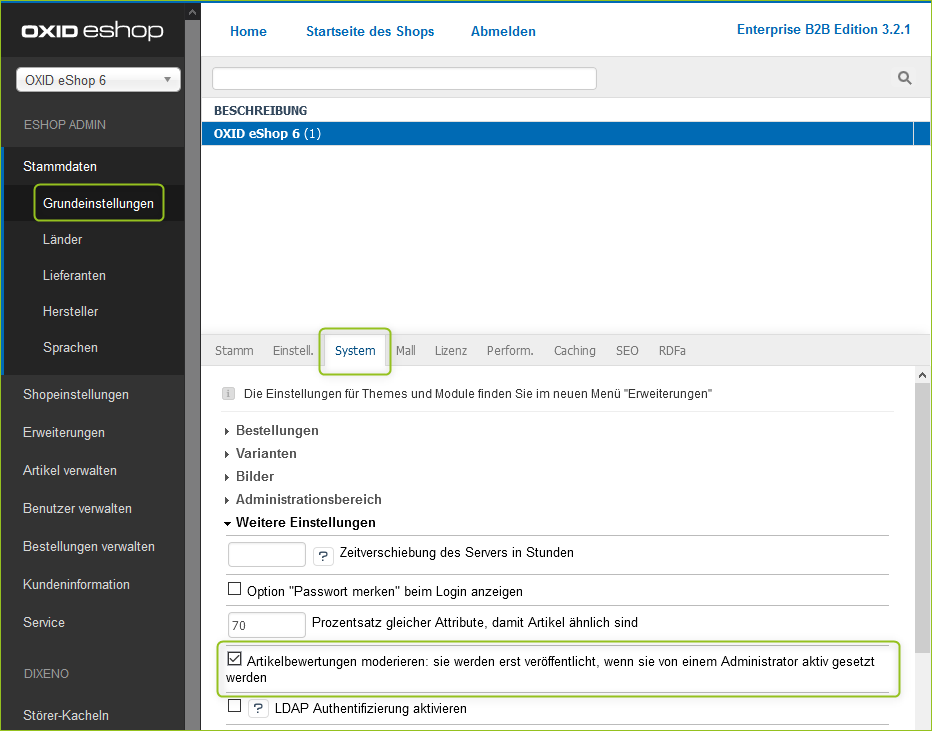The image size is (932, 731).
Task: Click Abmelden to log out
Action: 503,31
